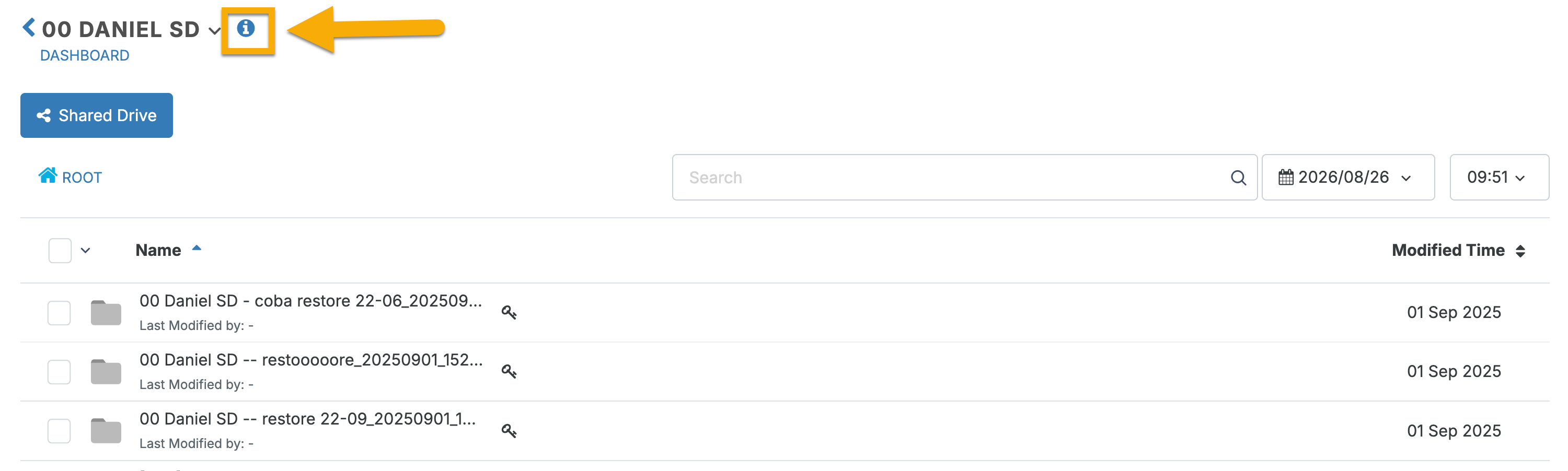Open the 09:51 time dropdown
The image size is (1568, 471).
pos(1498,178)
